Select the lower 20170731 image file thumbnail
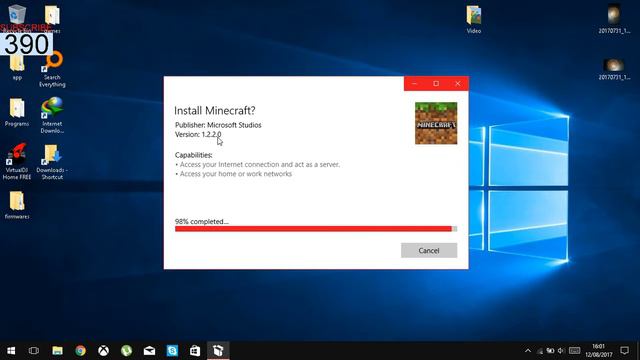The width and height of the screenshot is (640, 360). point(614,69)
